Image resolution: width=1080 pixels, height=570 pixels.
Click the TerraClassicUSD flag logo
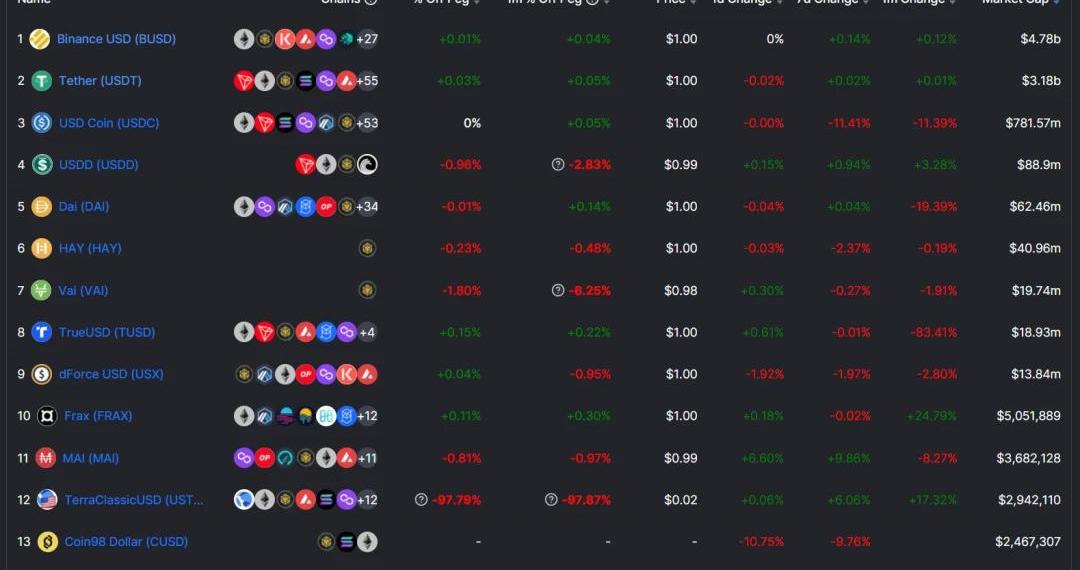pos(47,500)
